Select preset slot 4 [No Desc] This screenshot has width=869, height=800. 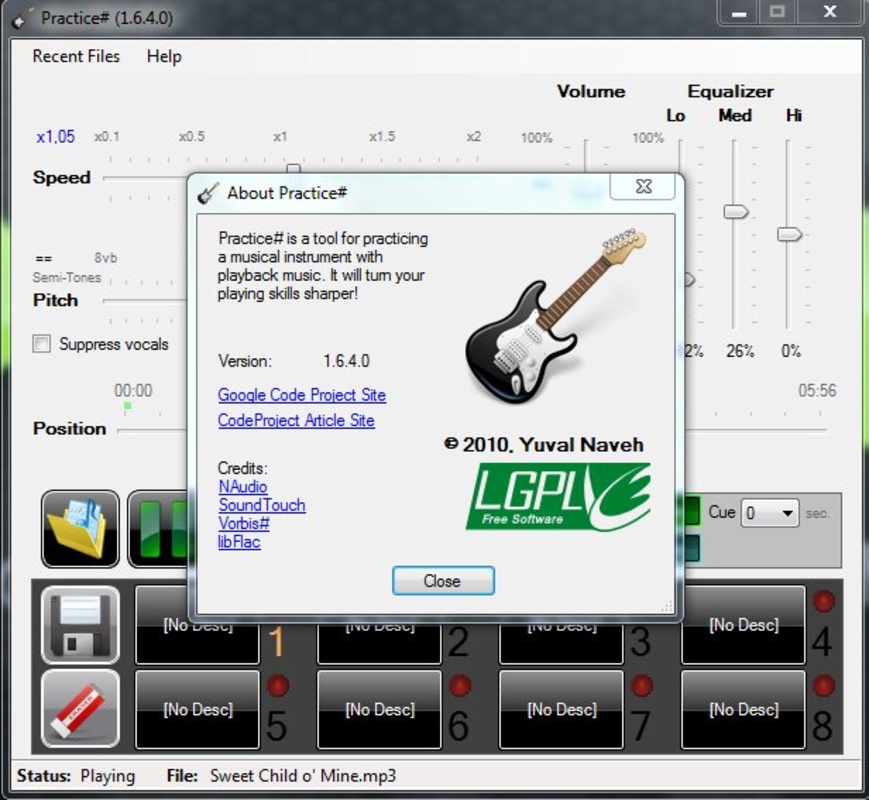pos(743,625)
